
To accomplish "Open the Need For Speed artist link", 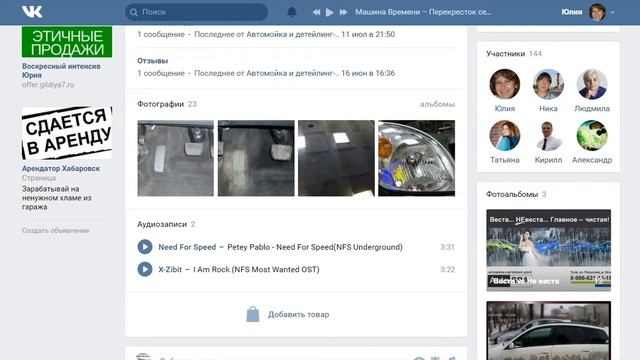I will click(x=187, y=247).
